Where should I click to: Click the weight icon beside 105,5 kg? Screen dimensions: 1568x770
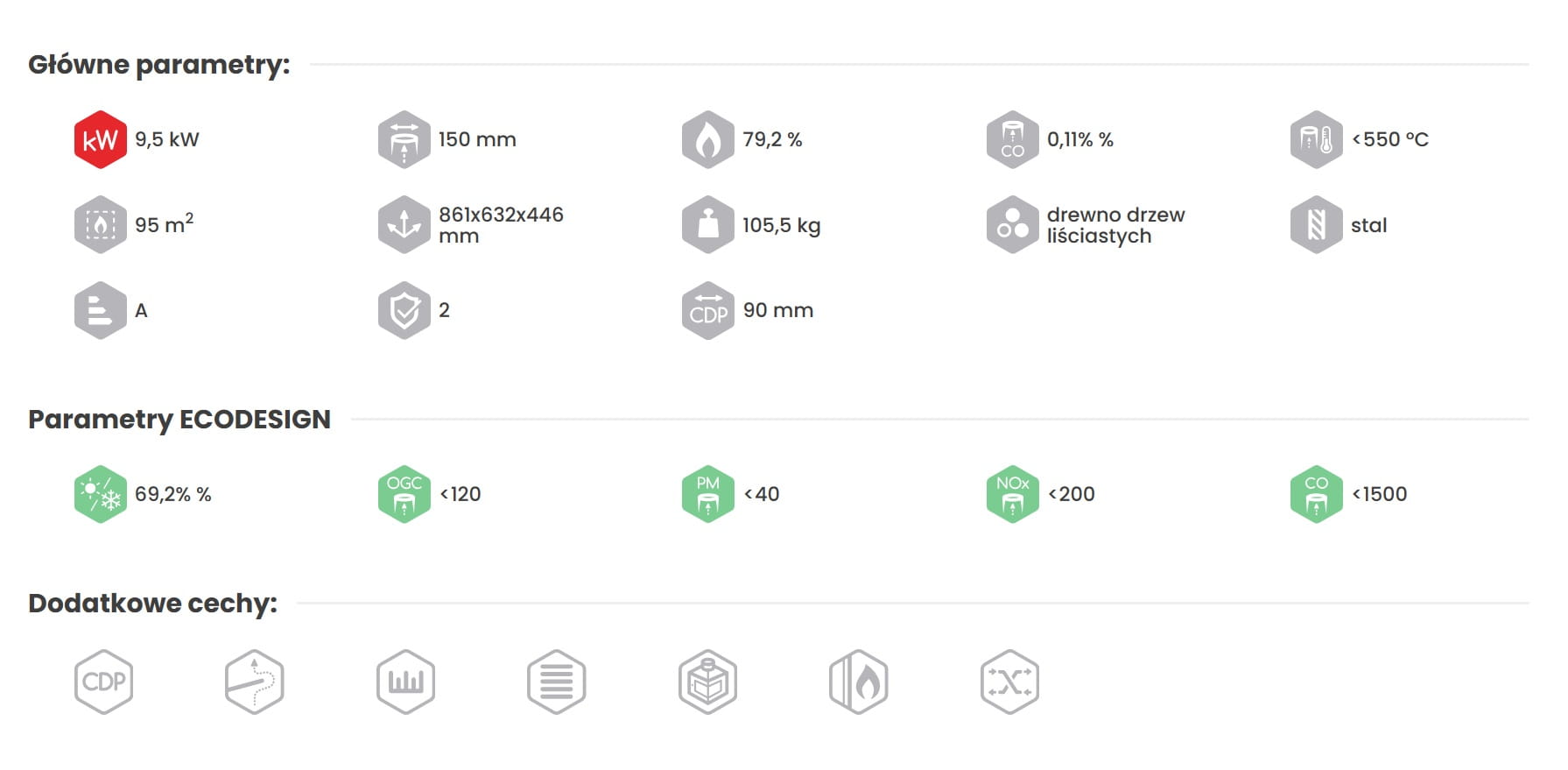[x=708, y=224]
